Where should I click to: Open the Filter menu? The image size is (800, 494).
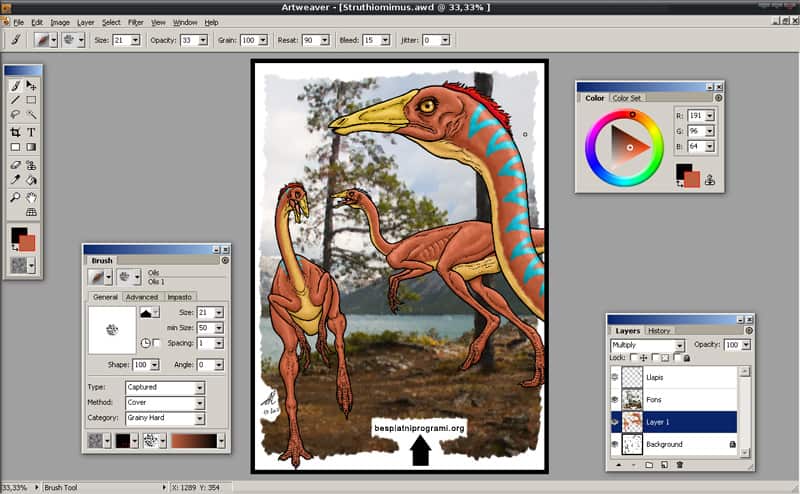(135, 22)
